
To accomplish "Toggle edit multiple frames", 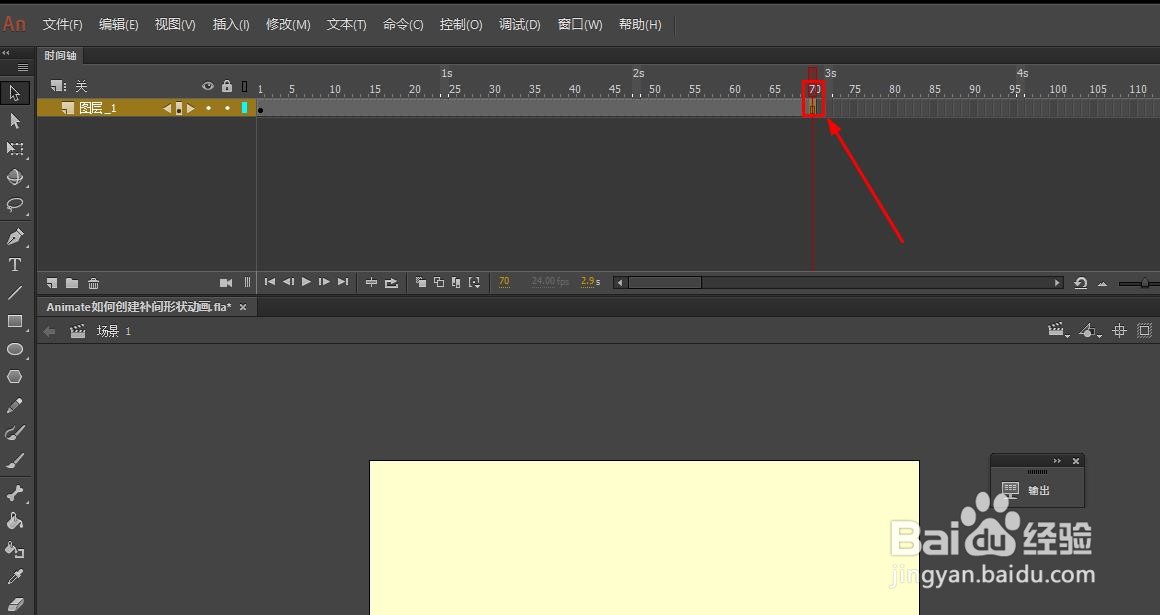I will tap(456, 282).
